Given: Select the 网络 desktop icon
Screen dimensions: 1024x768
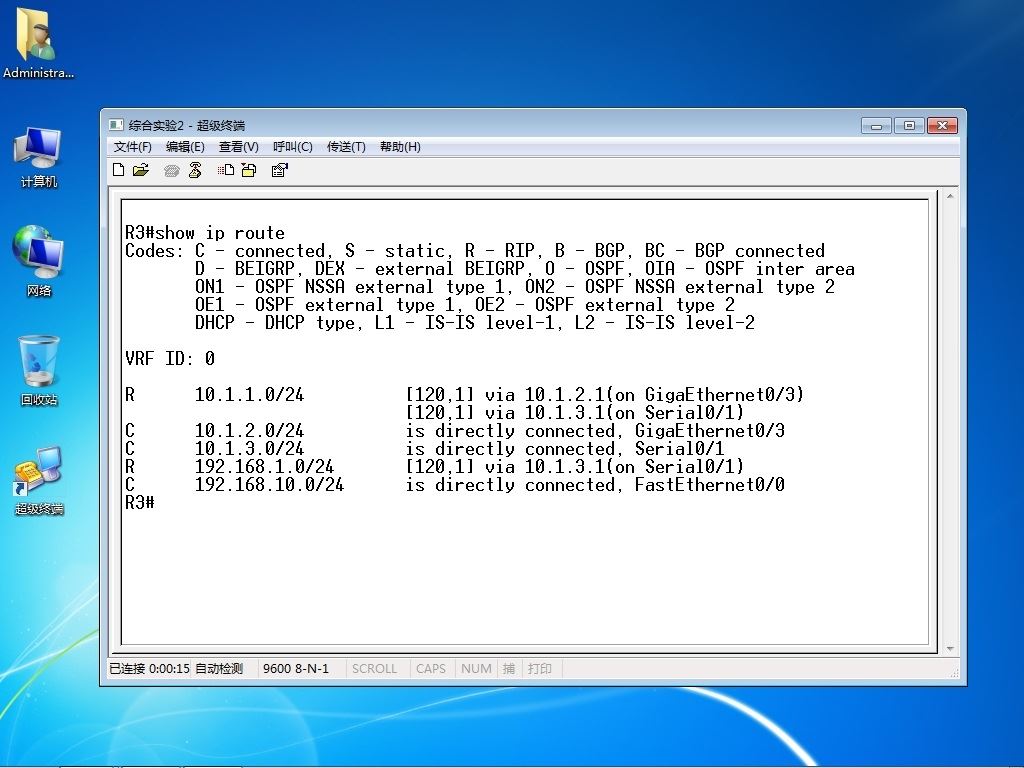Looking at the screenshot, I should [38, 261].
